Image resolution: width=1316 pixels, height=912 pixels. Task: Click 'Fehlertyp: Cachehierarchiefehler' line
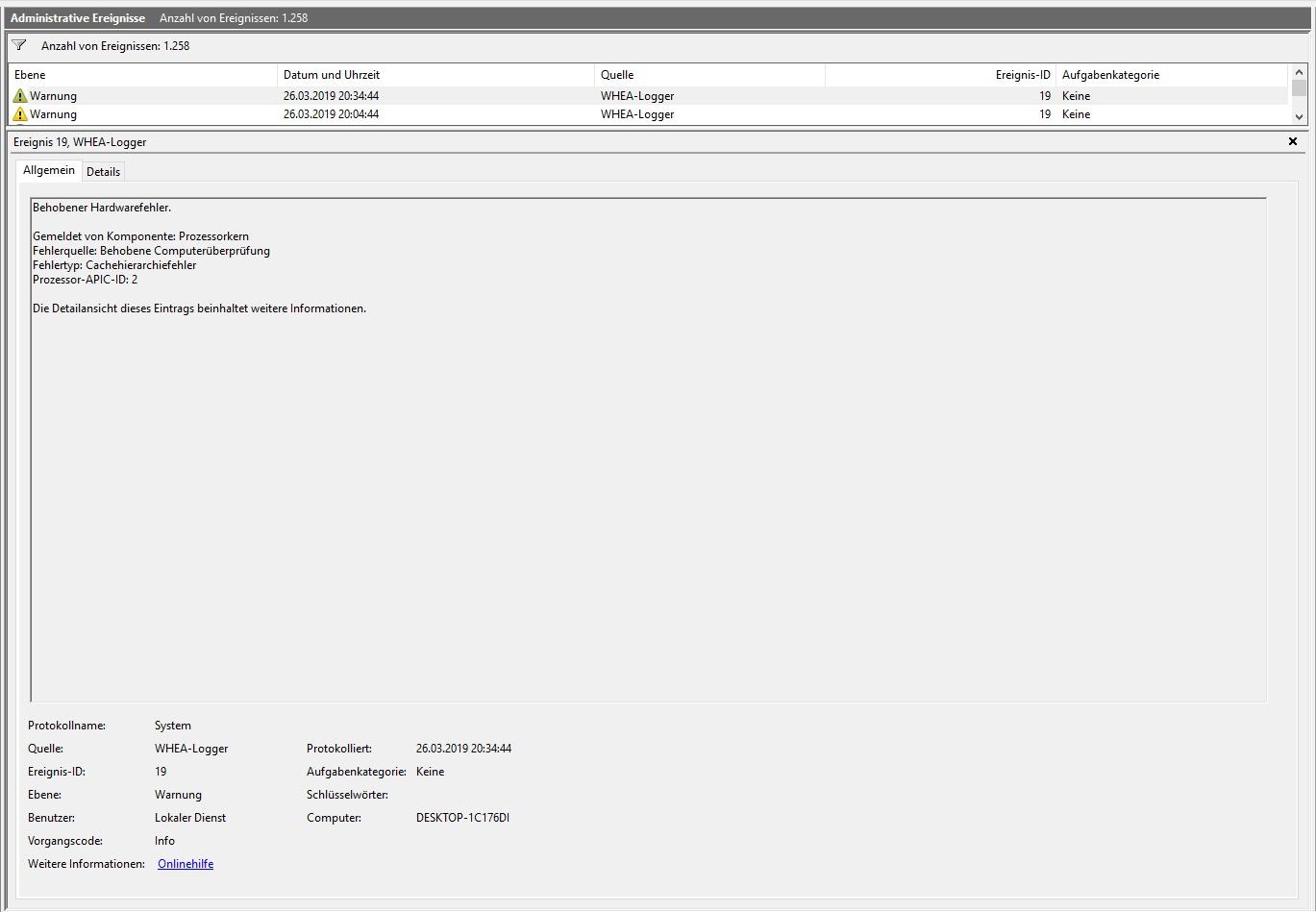[x=114, y=265]
